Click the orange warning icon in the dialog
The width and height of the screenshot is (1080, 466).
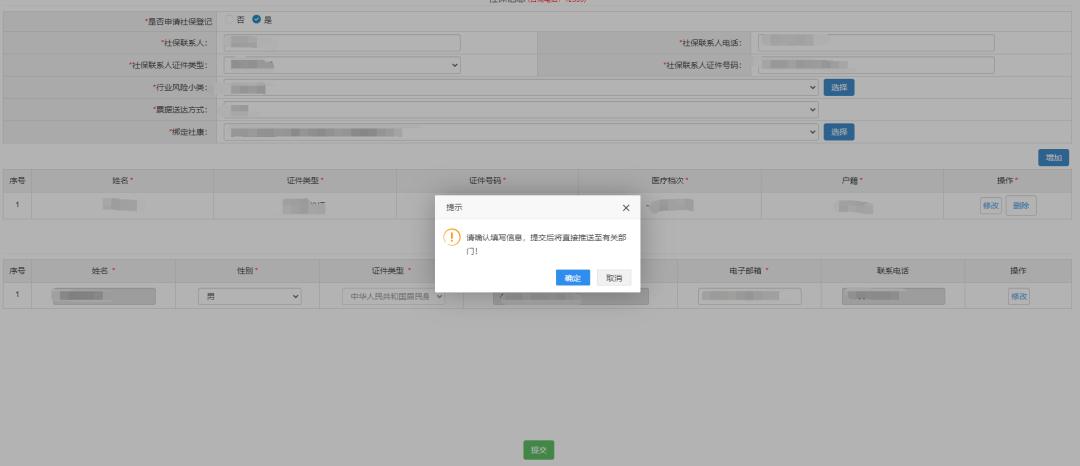coord(452,237)
